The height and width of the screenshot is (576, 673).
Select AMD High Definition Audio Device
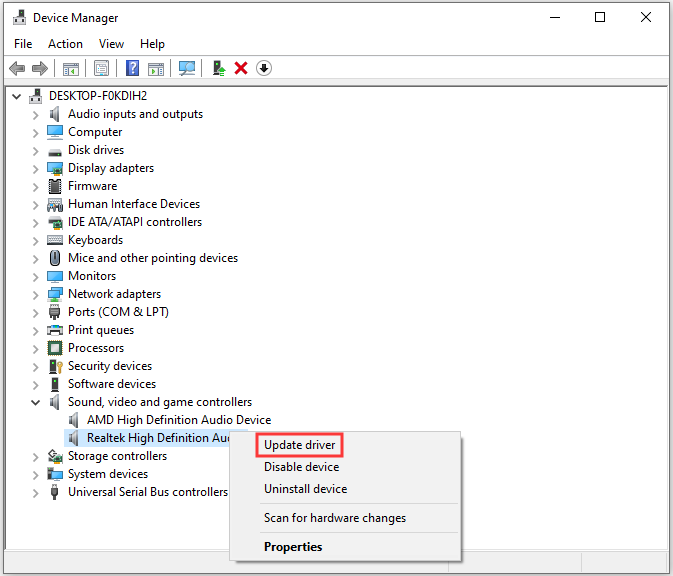[x=179, y=420]
